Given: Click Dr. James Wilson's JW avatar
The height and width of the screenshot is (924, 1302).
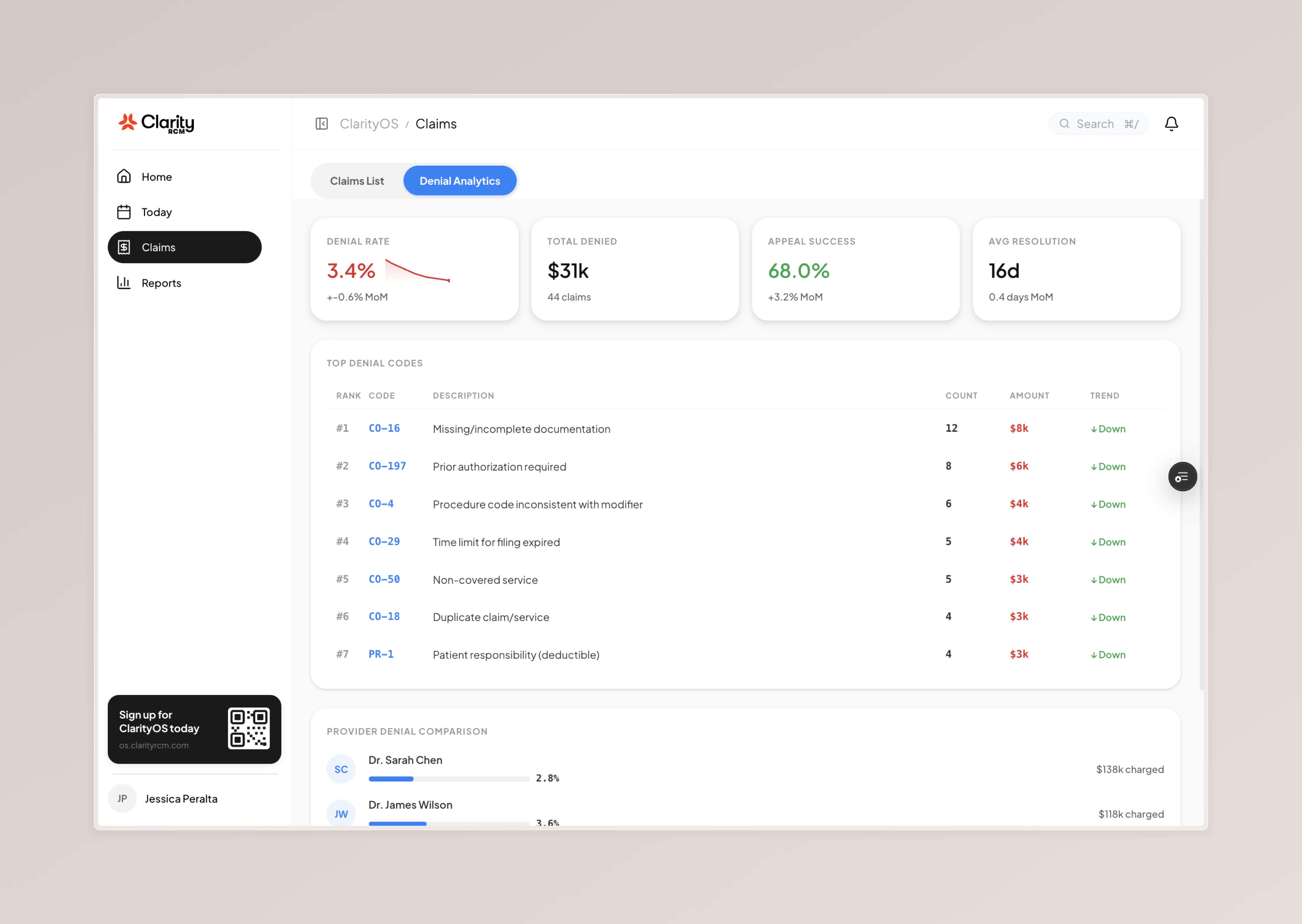Looking at the screenshot, I should pos(341,814).
